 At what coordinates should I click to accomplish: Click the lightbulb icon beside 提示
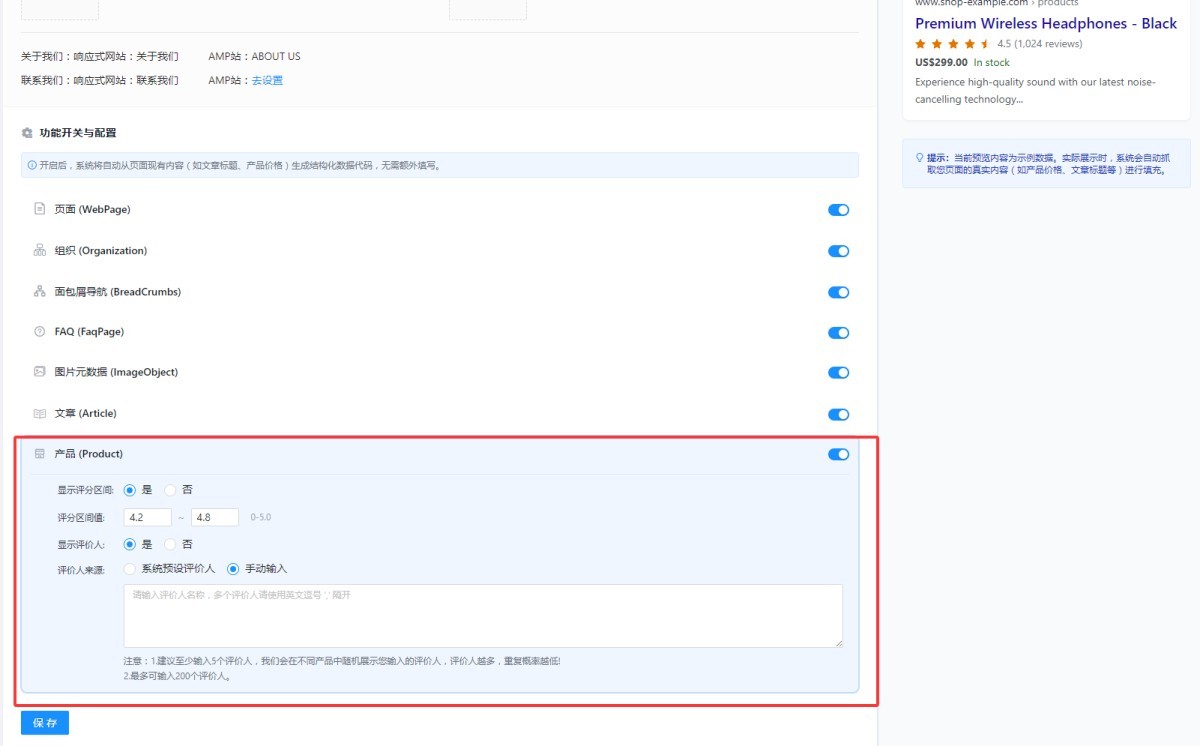[919, 158]
